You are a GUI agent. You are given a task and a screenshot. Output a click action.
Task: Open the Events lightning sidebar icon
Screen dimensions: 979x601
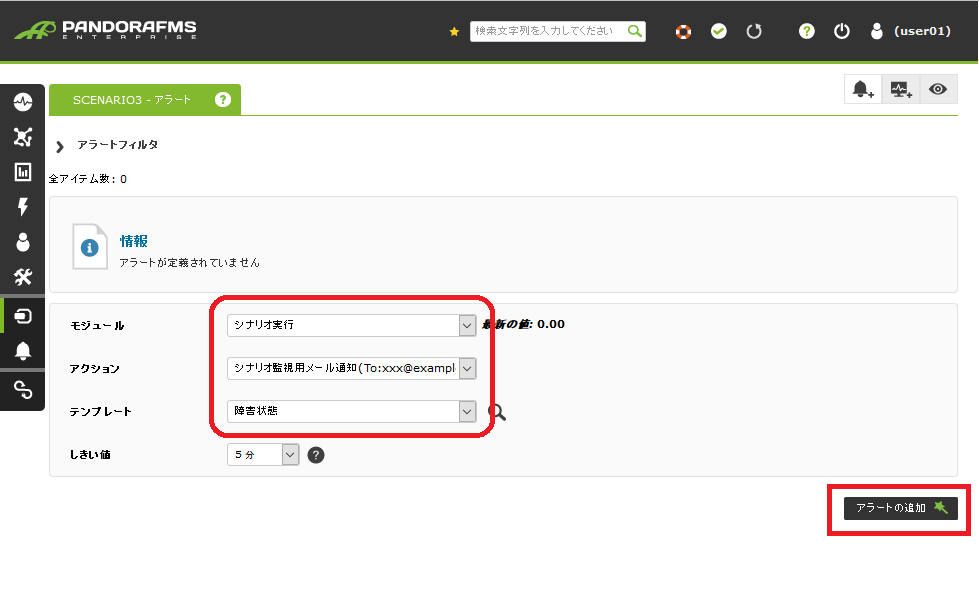click(23, 207)
